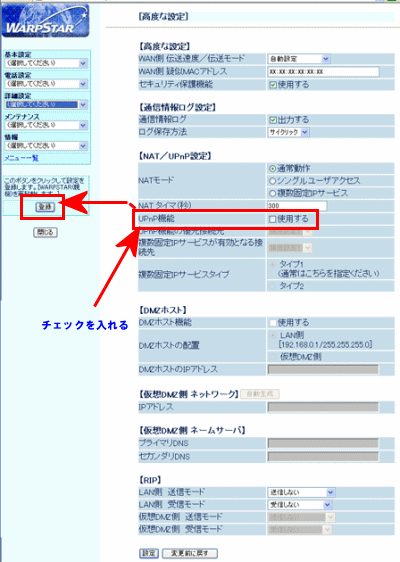Open the 電話設定 dropdown menu
The width and height of the screenshot is (400, 562).
point(46,84)
